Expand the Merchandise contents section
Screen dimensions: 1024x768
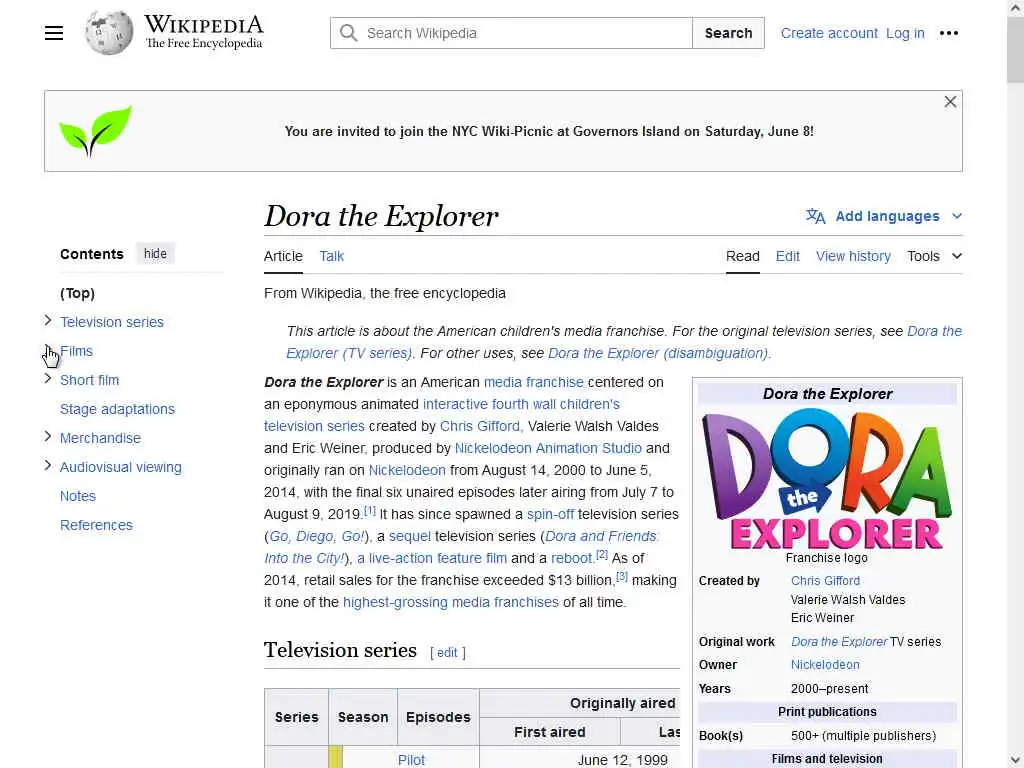(48, 437)
